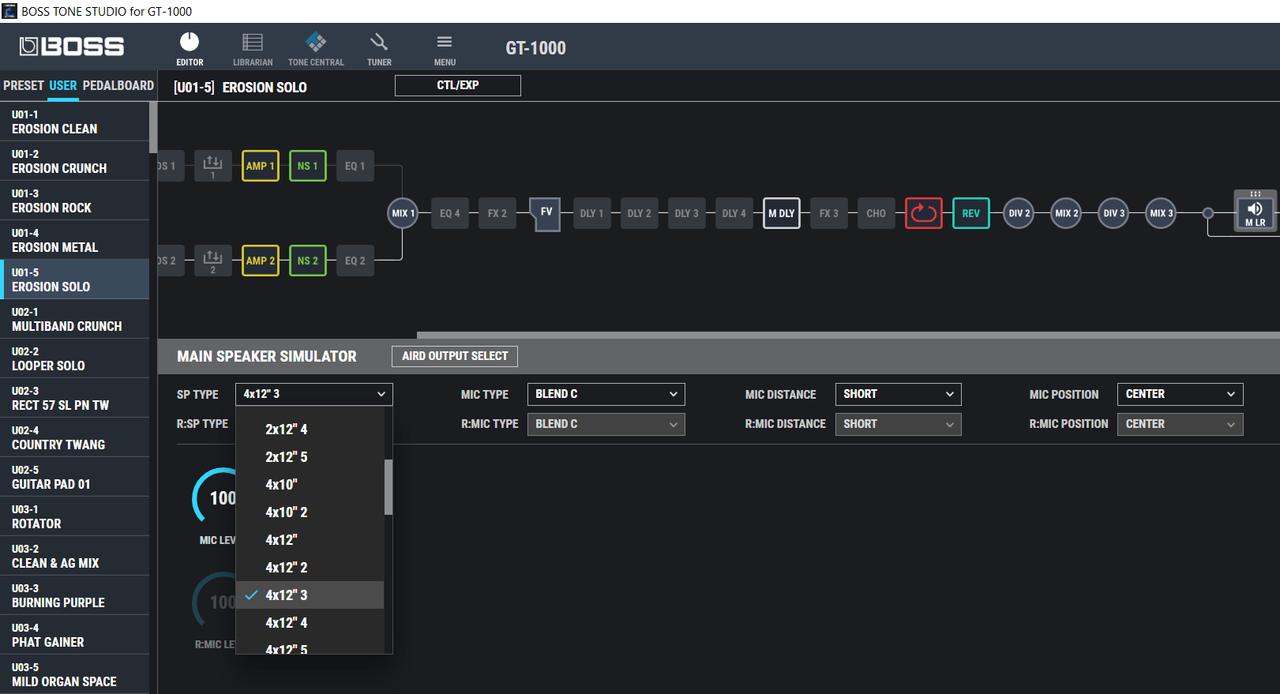Select patch U01-4 EROSION METAL
1280x694 pixels.
tap(75, 240)
